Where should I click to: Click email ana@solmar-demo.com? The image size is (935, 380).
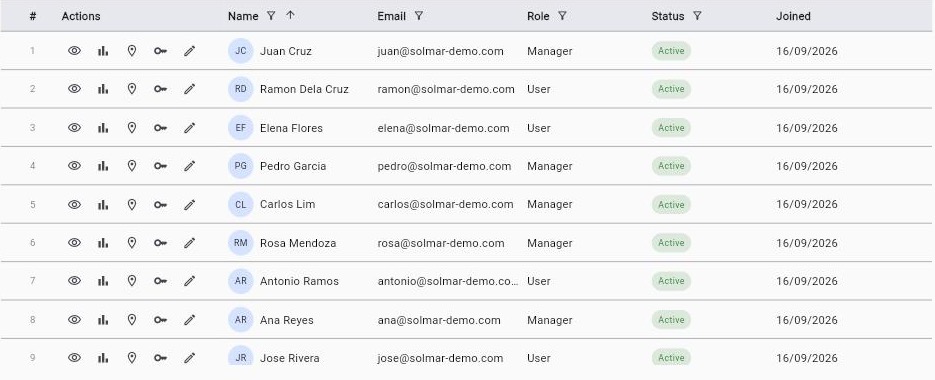tap(439, 320)
